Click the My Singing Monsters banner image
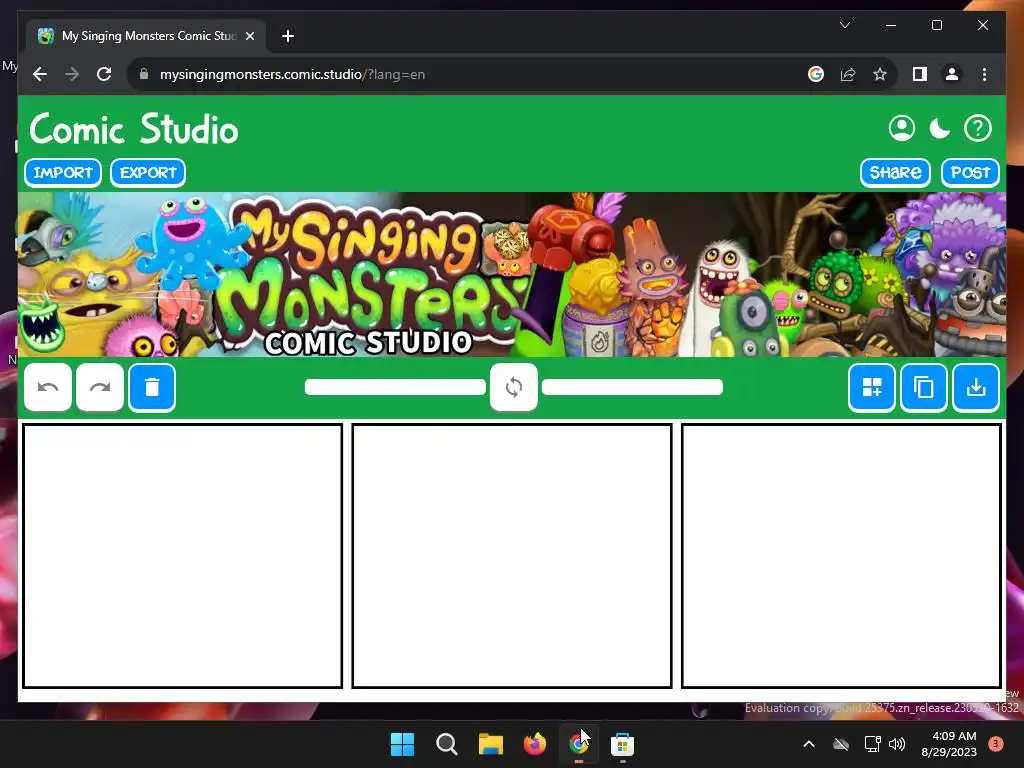Image resolution: width=1024 pixels, height=768 pixels. click(x=512, y=274)
